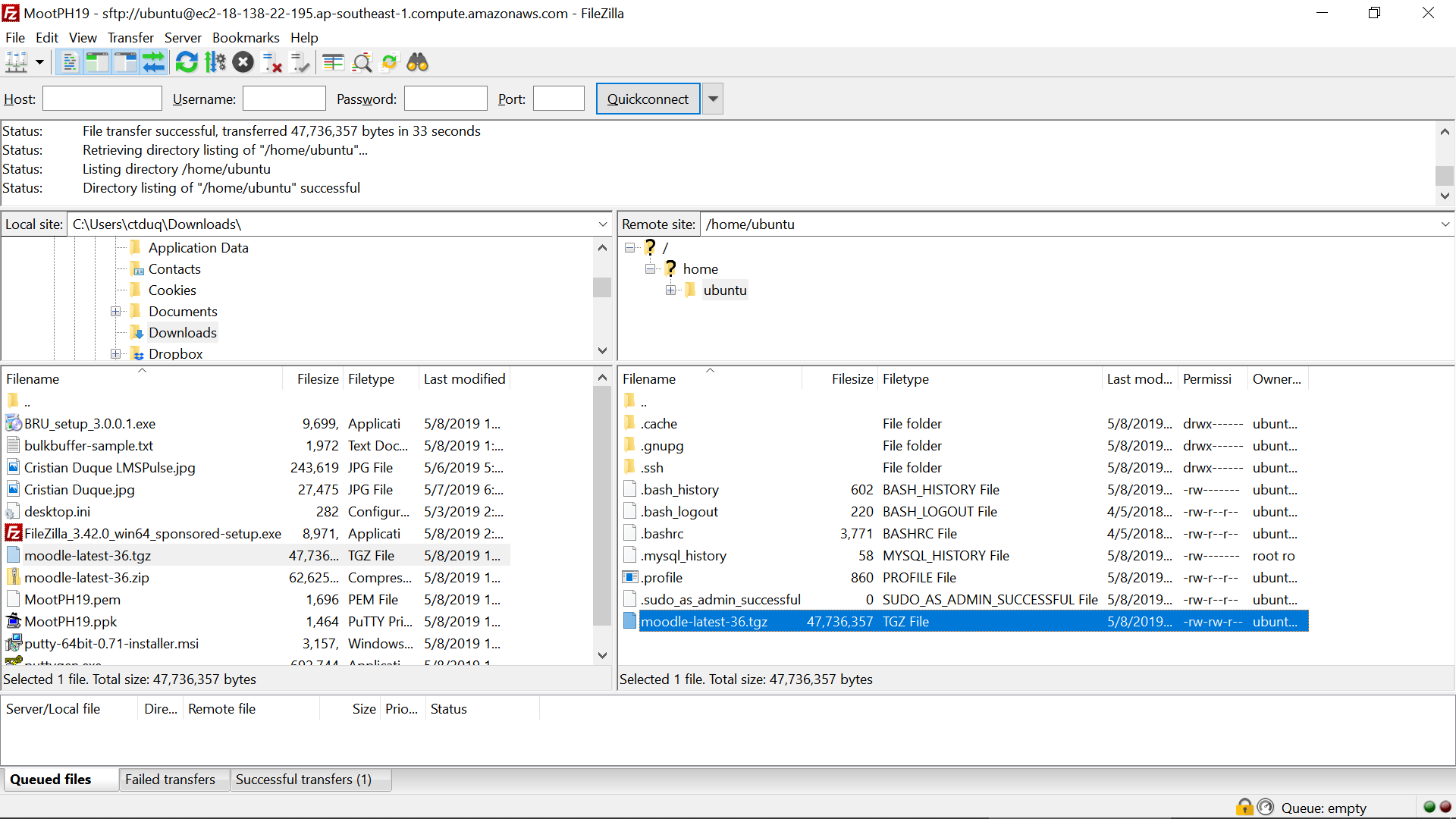
Task: Disconnect from the current server
Action: click(271, 62)
